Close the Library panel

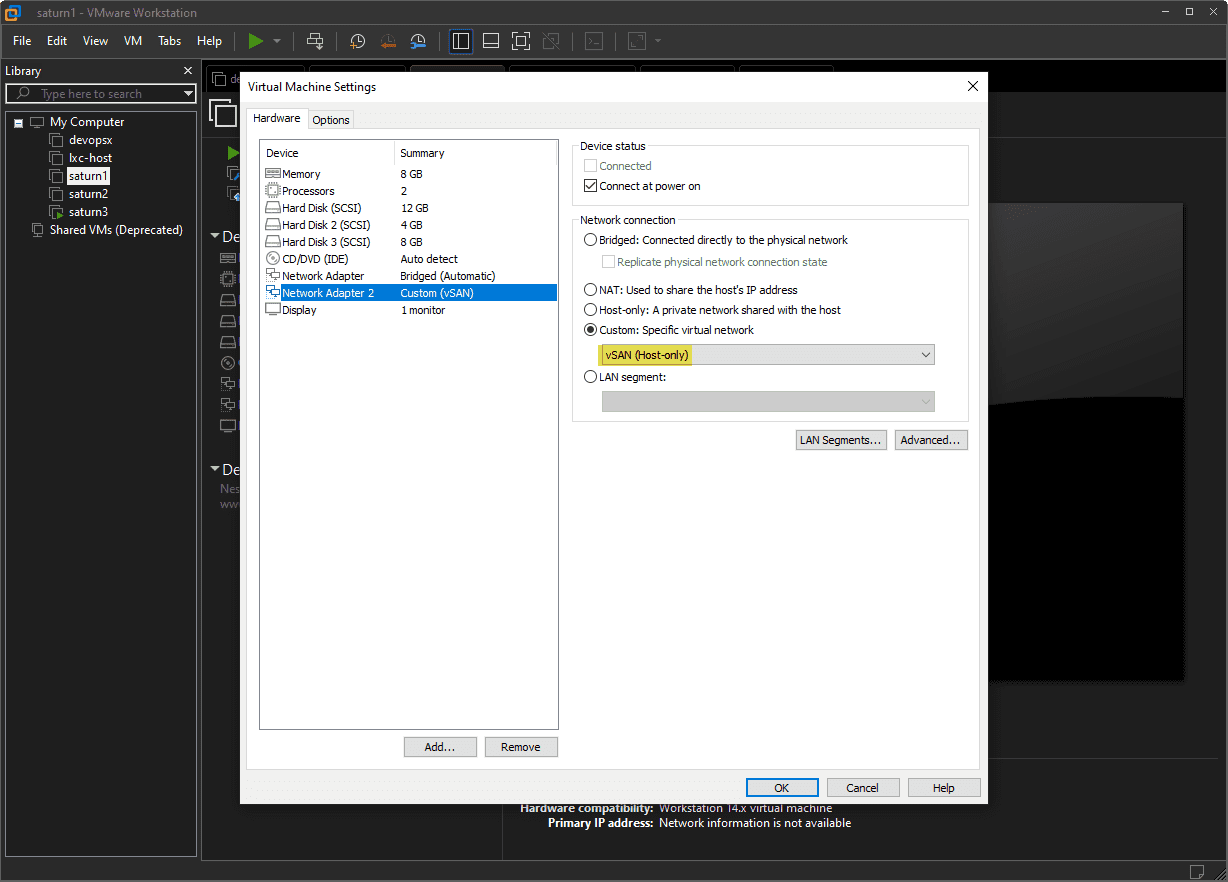188,71
